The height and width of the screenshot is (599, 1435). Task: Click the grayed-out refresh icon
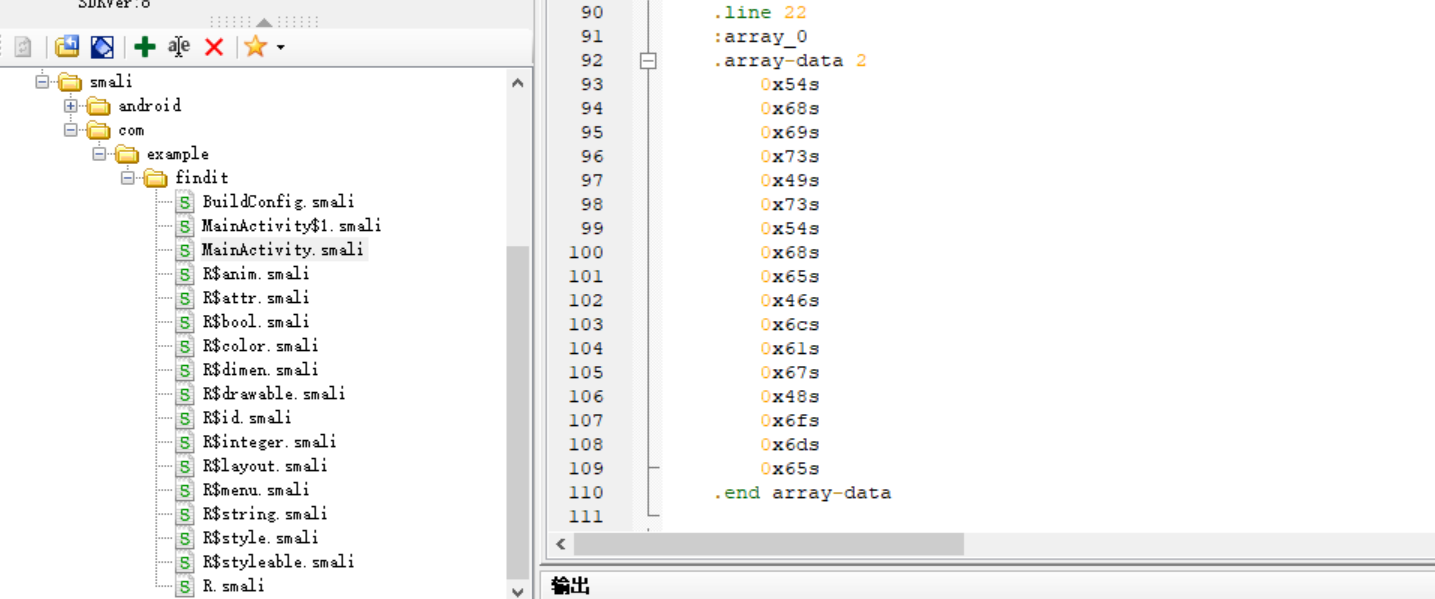[x=23, y=47]
